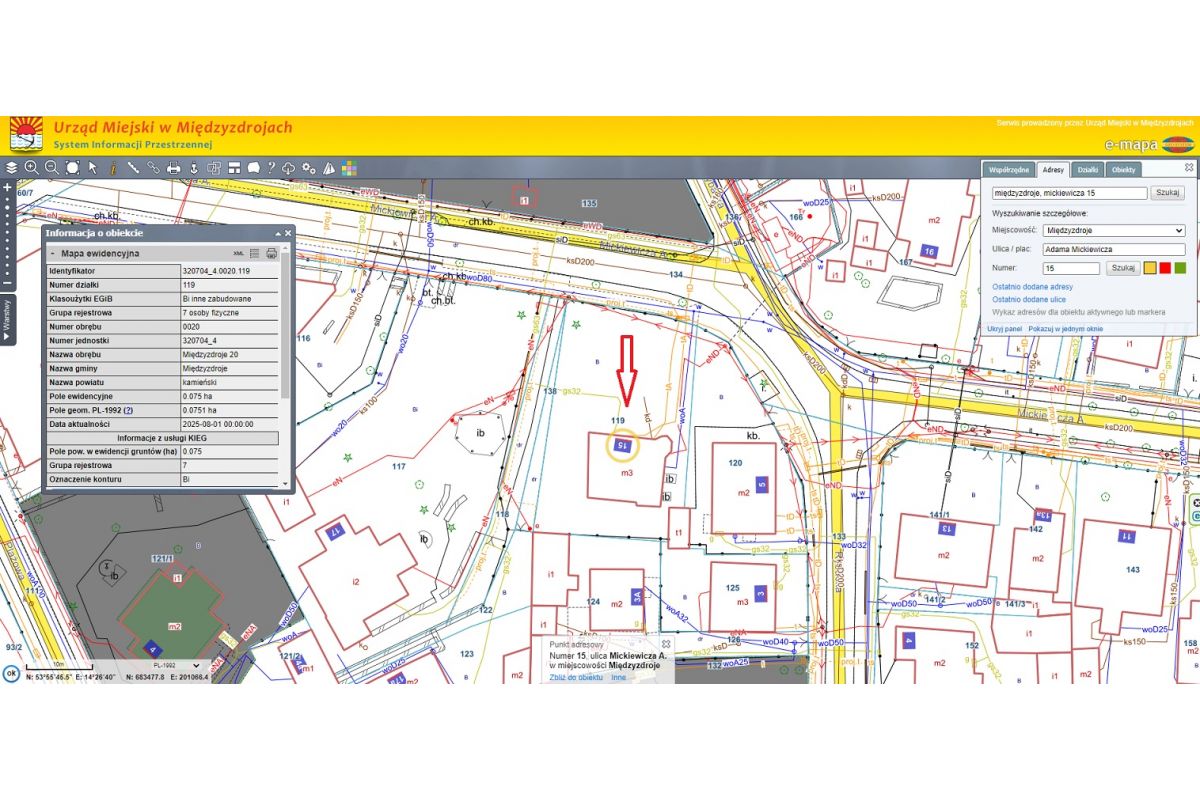
Task: Click the XML export icon
Action: (x=238, y=253)
